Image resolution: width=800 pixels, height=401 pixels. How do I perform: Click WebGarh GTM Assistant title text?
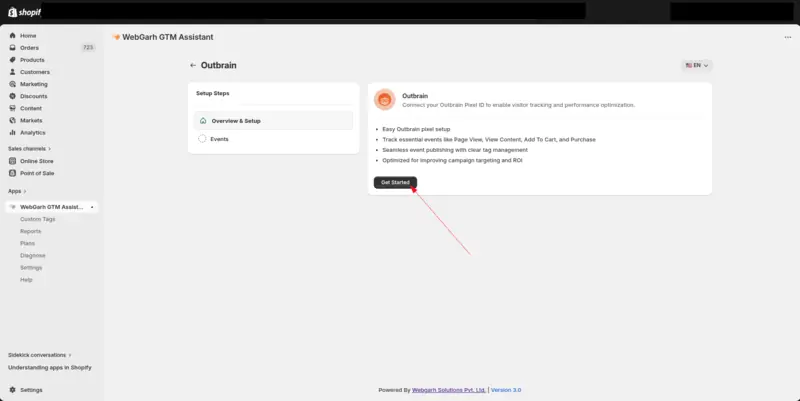tap(168, 37)
